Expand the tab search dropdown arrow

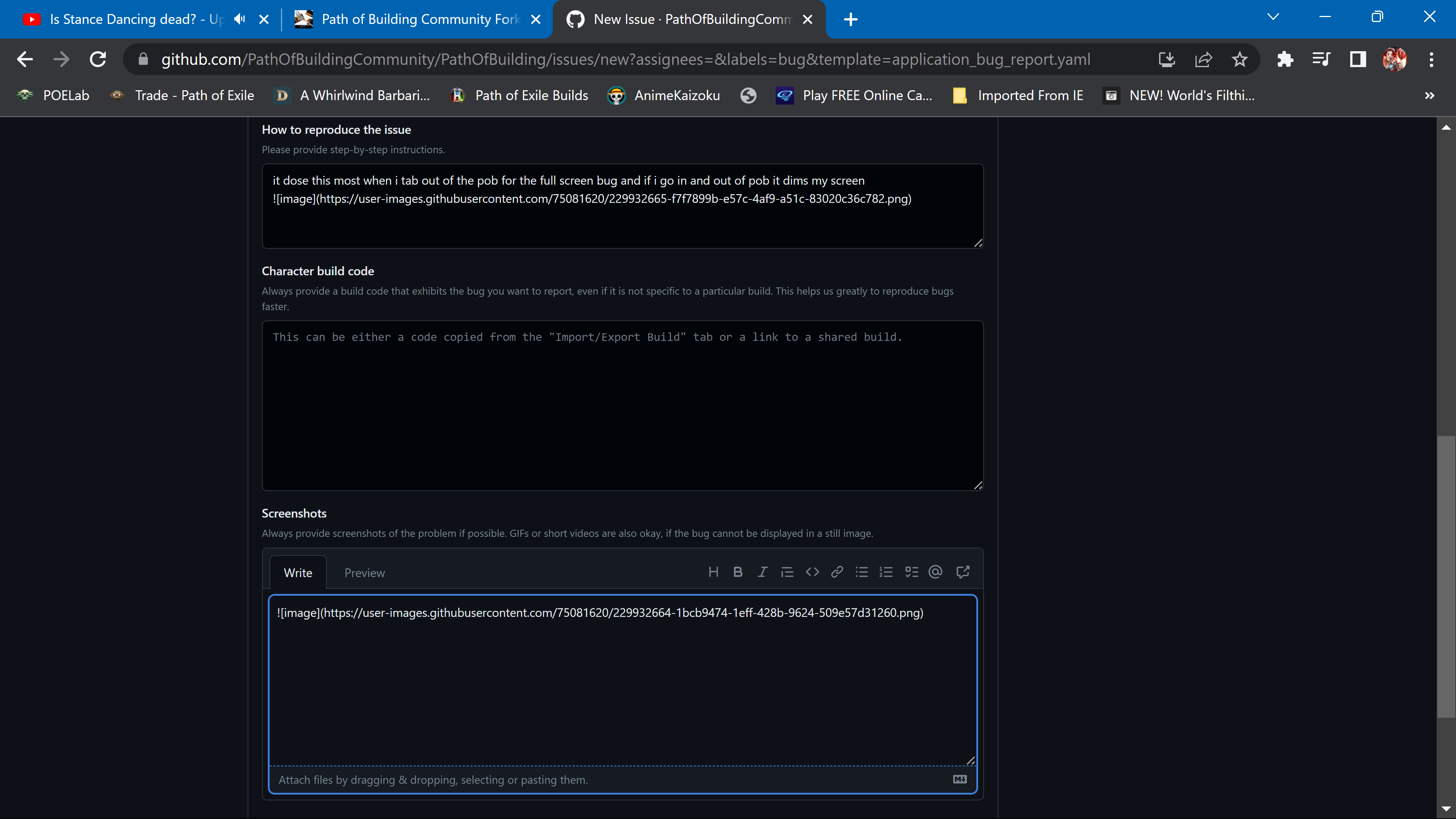(x=1273, y=17)
